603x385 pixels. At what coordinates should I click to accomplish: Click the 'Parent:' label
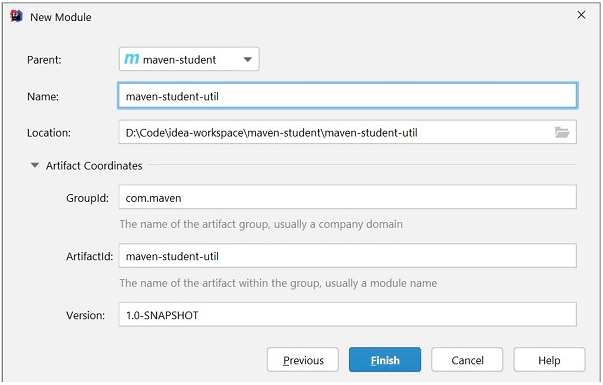tap(44, 60)
